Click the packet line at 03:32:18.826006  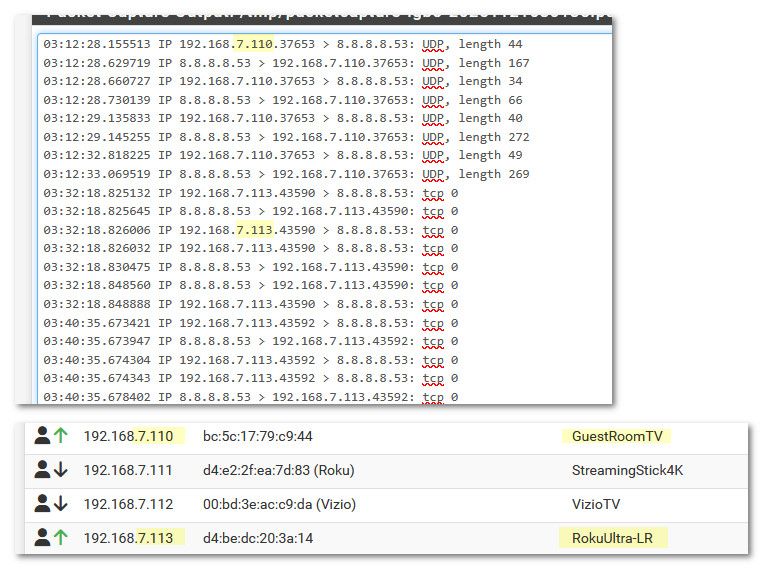[x=250, y=230]
